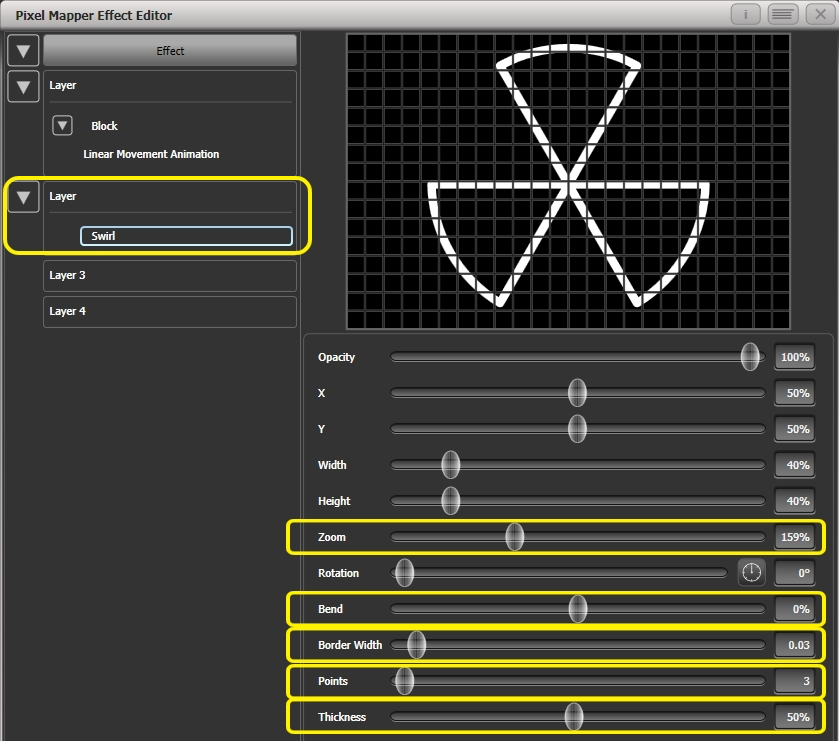Viewport: 839px width, 741px height.
Task: Select Layer 4 in the layer list
Action: coord(169,311)
